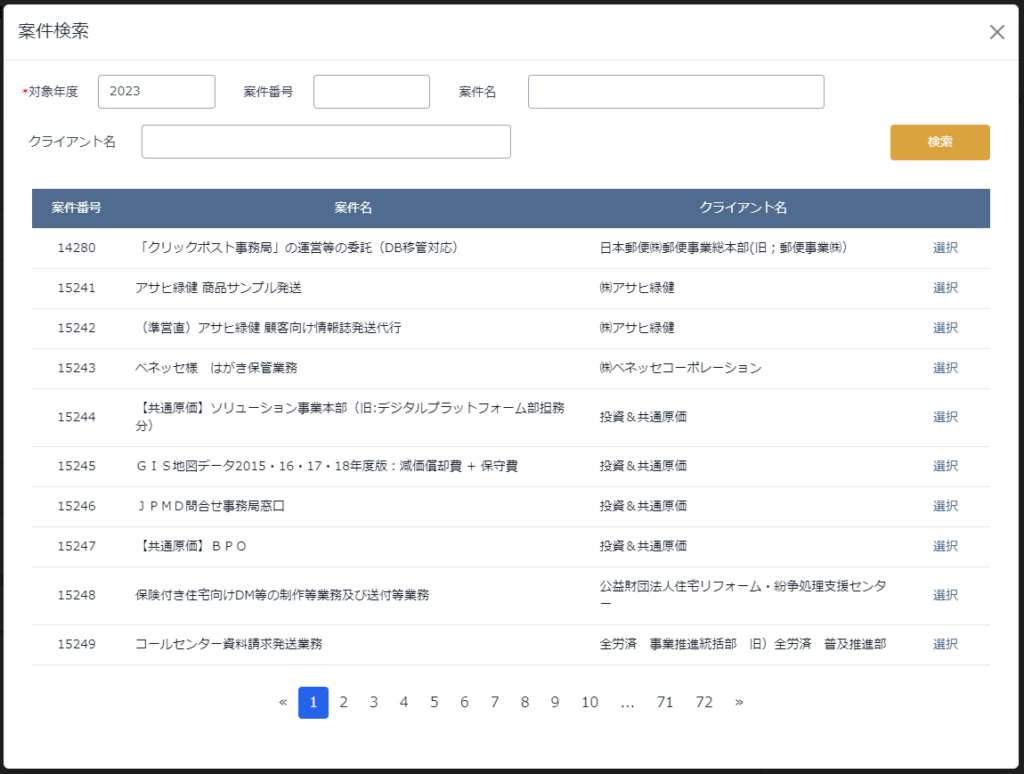
Task: Close the 案件検索 dialog with the X icon
Action: 997,32
